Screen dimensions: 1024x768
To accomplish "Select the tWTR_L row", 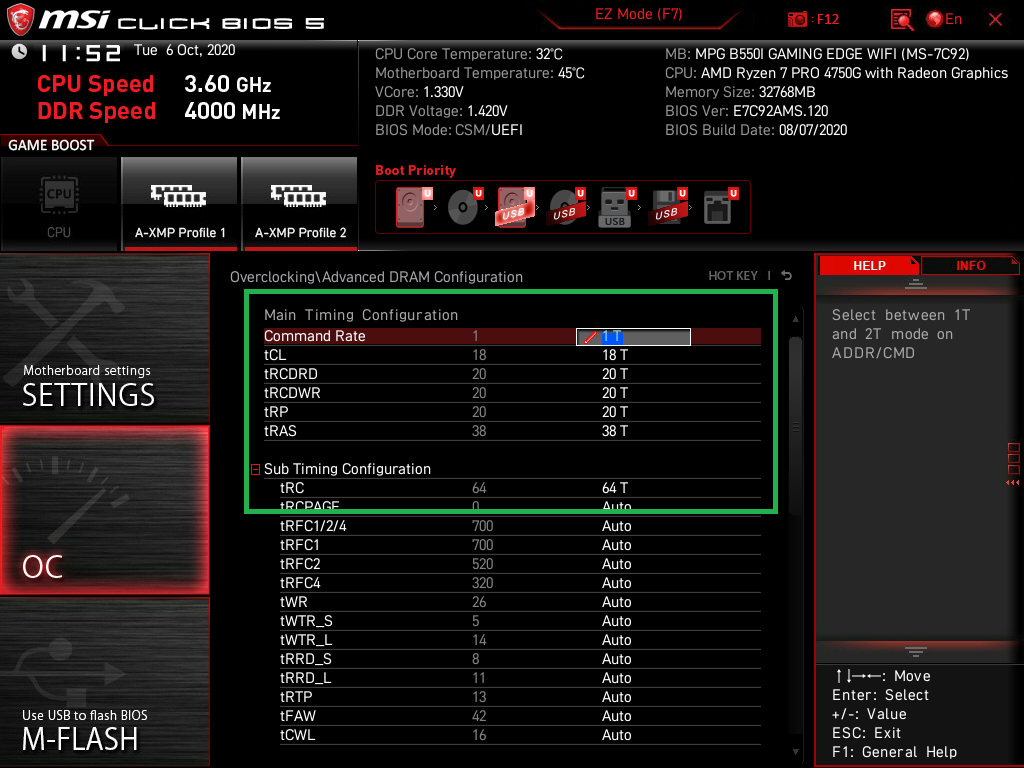I will click(520, 640).
